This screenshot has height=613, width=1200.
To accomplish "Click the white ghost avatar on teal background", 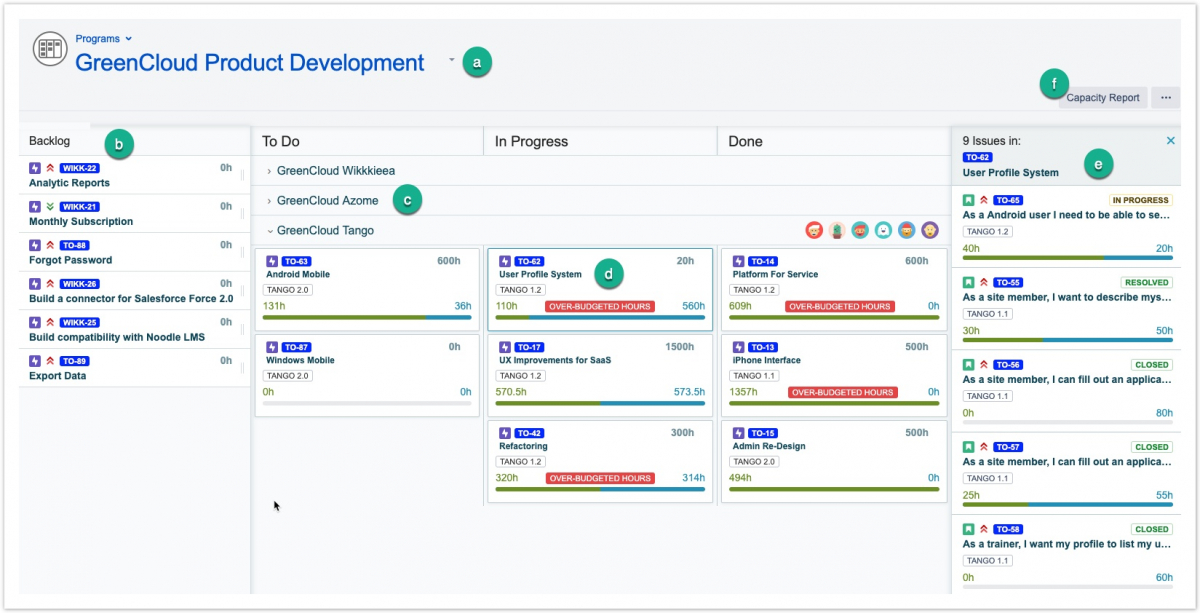I will [x=883, y=230].
